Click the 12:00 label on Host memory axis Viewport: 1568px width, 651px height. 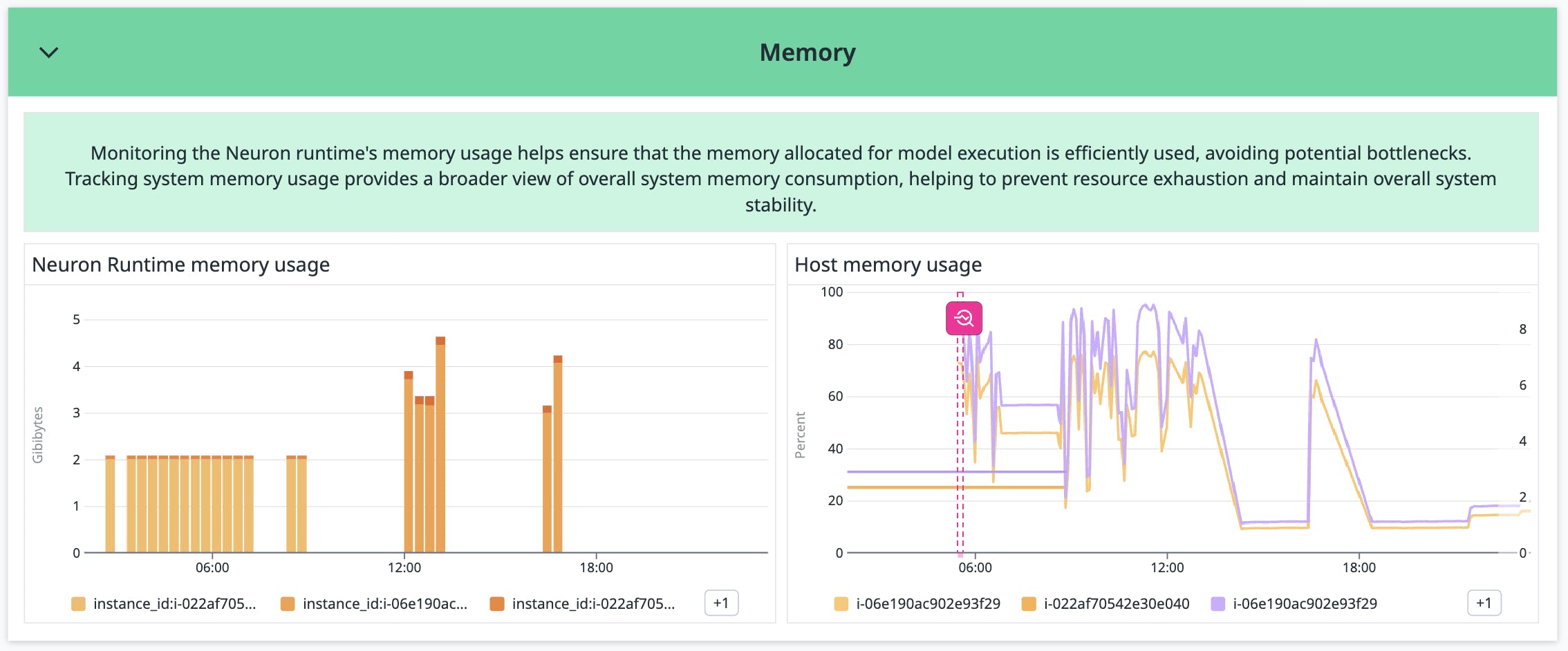[1166, 567]
